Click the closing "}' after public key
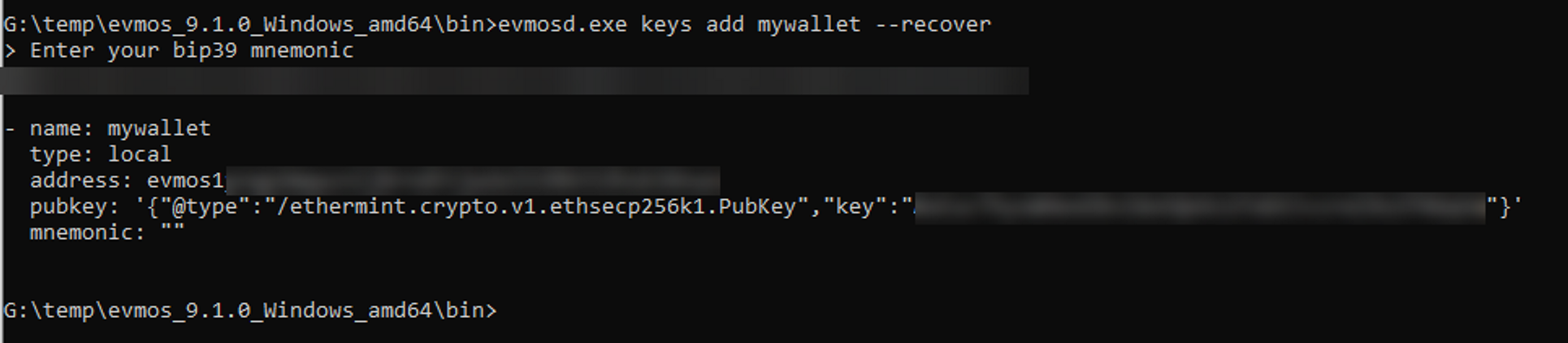Image resolution: width=1568 pixels, height=343 pixels. [x=1505, y=206]
